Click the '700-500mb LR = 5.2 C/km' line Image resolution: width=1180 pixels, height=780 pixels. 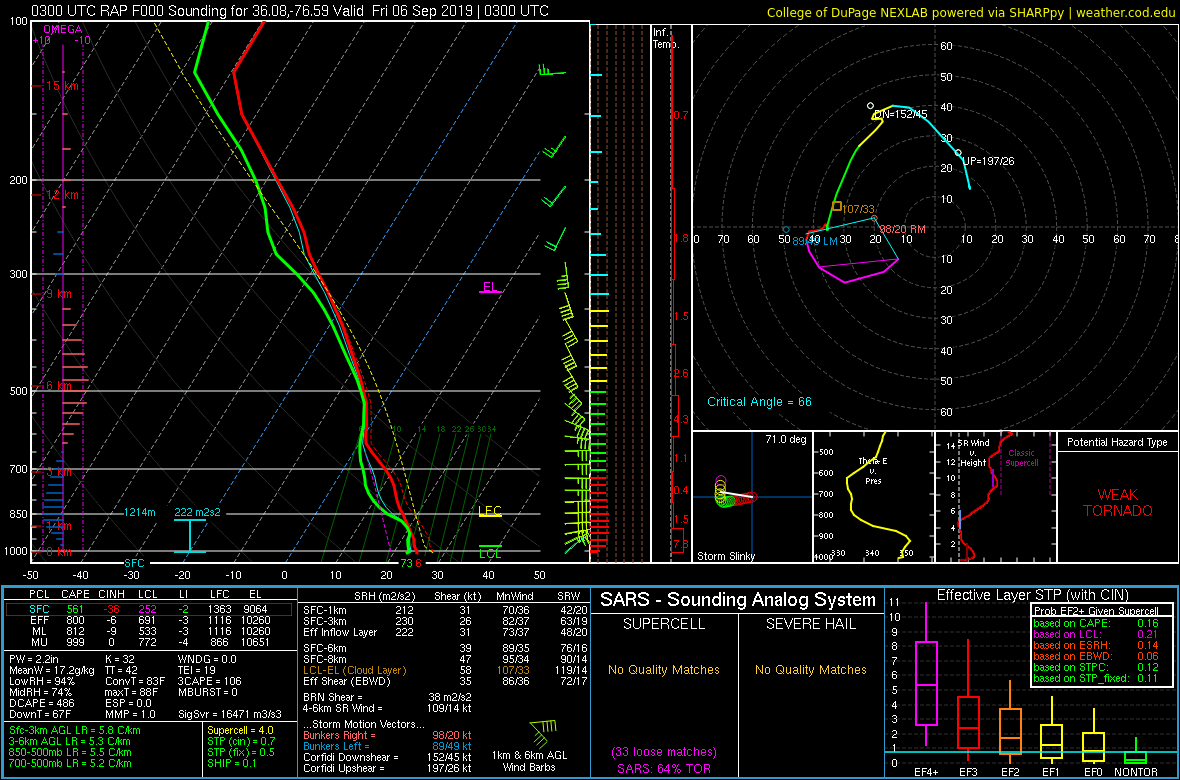point(72,763)
